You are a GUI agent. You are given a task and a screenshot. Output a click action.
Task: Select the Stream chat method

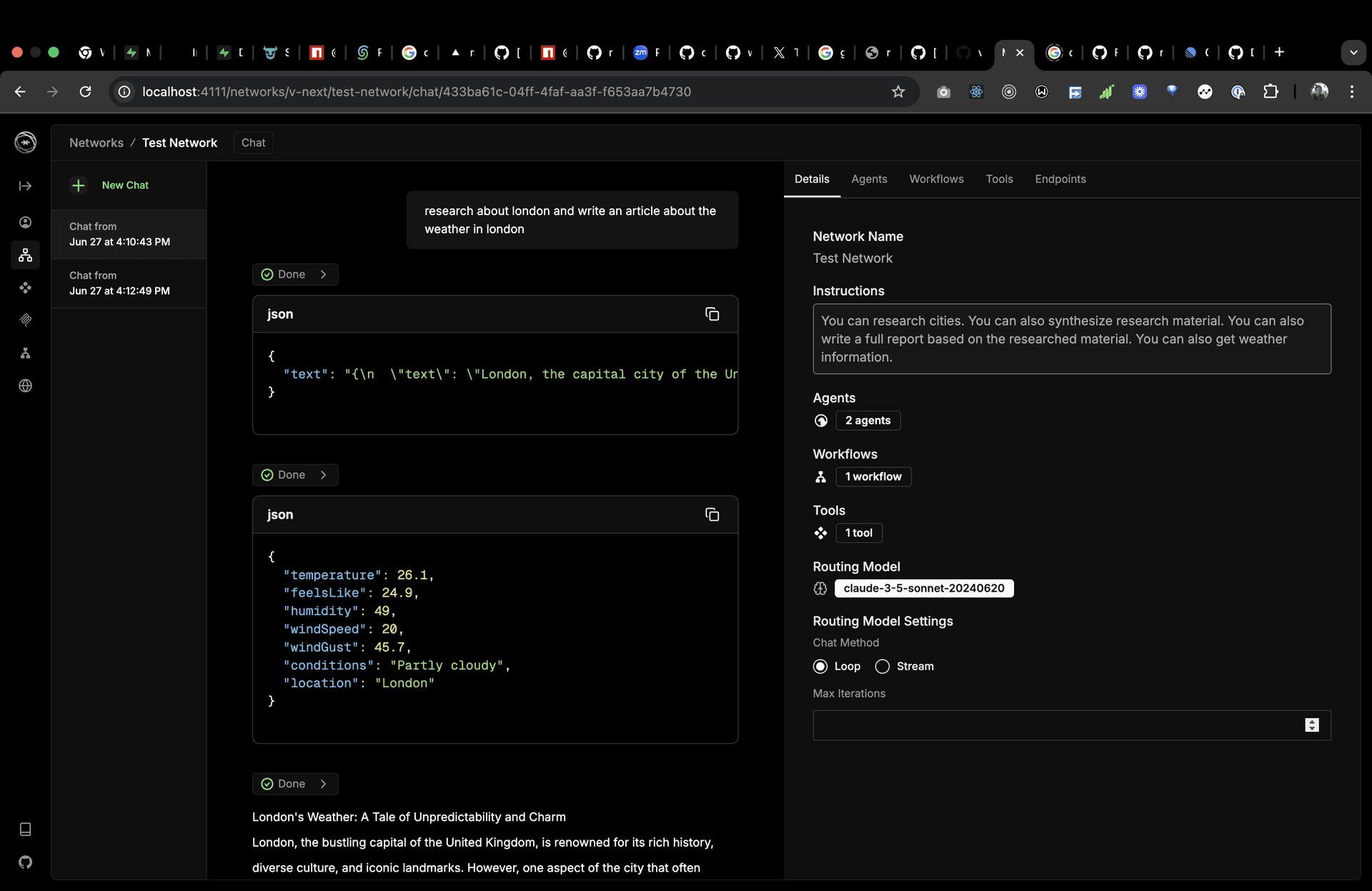pyautogui.click(x=882, y=666)
